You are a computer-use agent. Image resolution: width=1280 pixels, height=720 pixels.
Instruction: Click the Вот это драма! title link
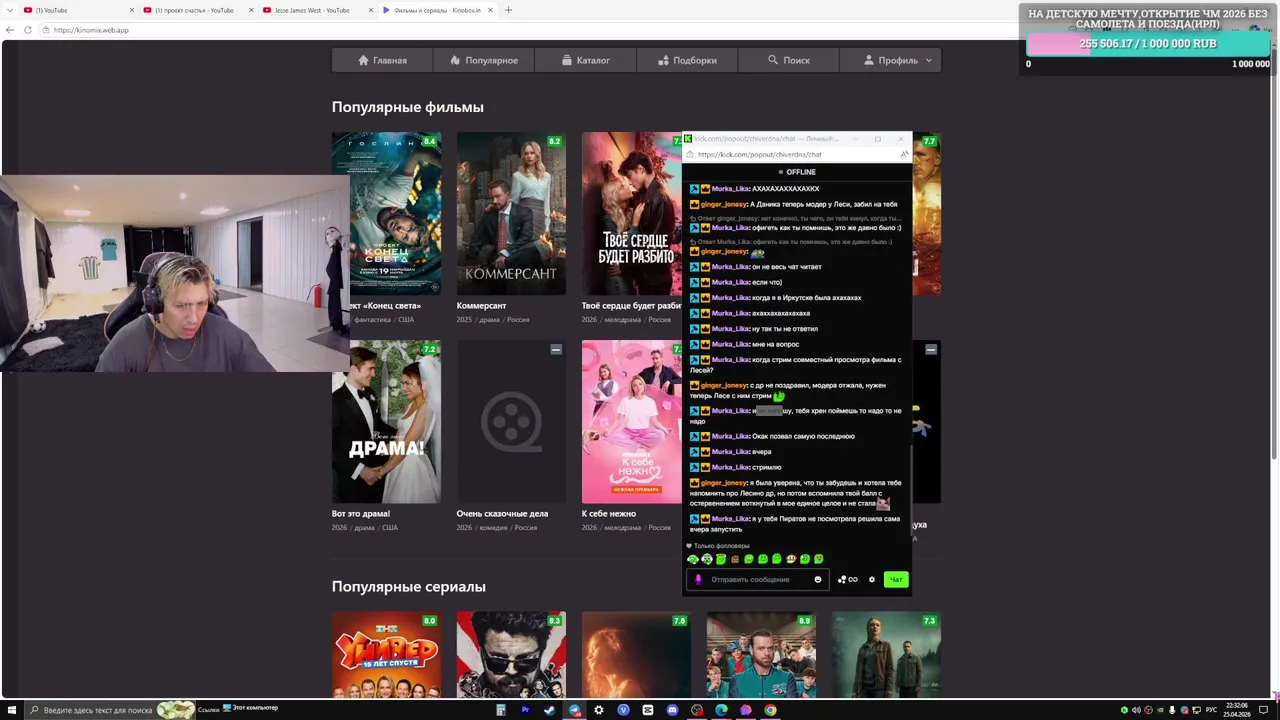(x=361, y=513)
